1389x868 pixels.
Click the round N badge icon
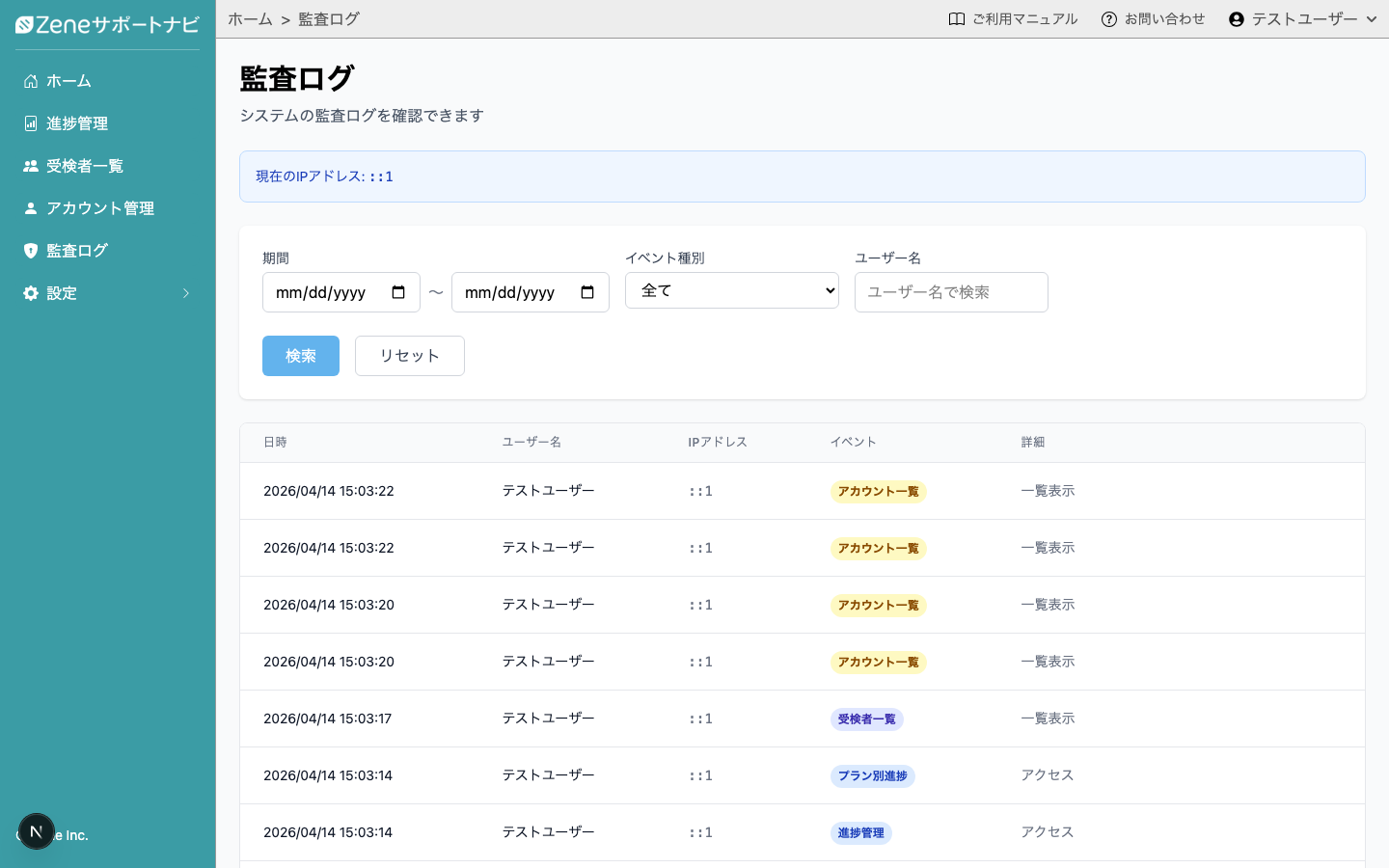(x=37, y=831)
